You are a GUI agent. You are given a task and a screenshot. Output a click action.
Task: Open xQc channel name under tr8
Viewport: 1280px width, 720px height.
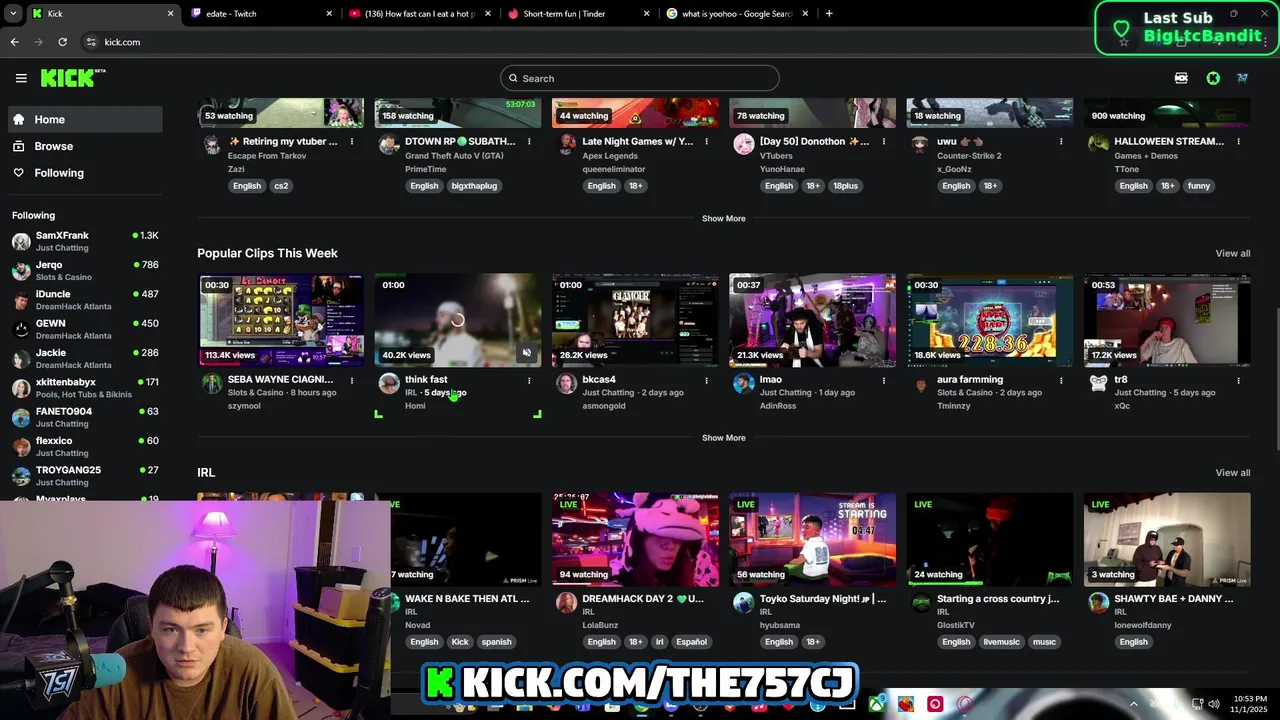coord(1122,406)
